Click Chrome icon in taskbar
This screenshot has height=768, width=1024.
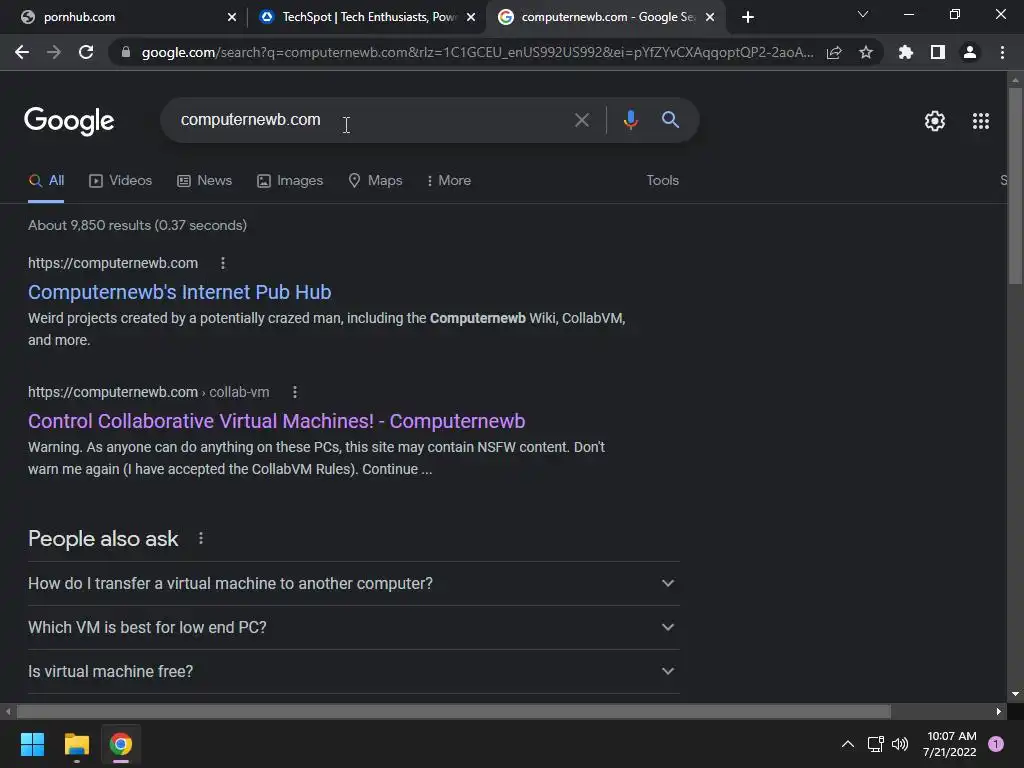tap(121, 744)
